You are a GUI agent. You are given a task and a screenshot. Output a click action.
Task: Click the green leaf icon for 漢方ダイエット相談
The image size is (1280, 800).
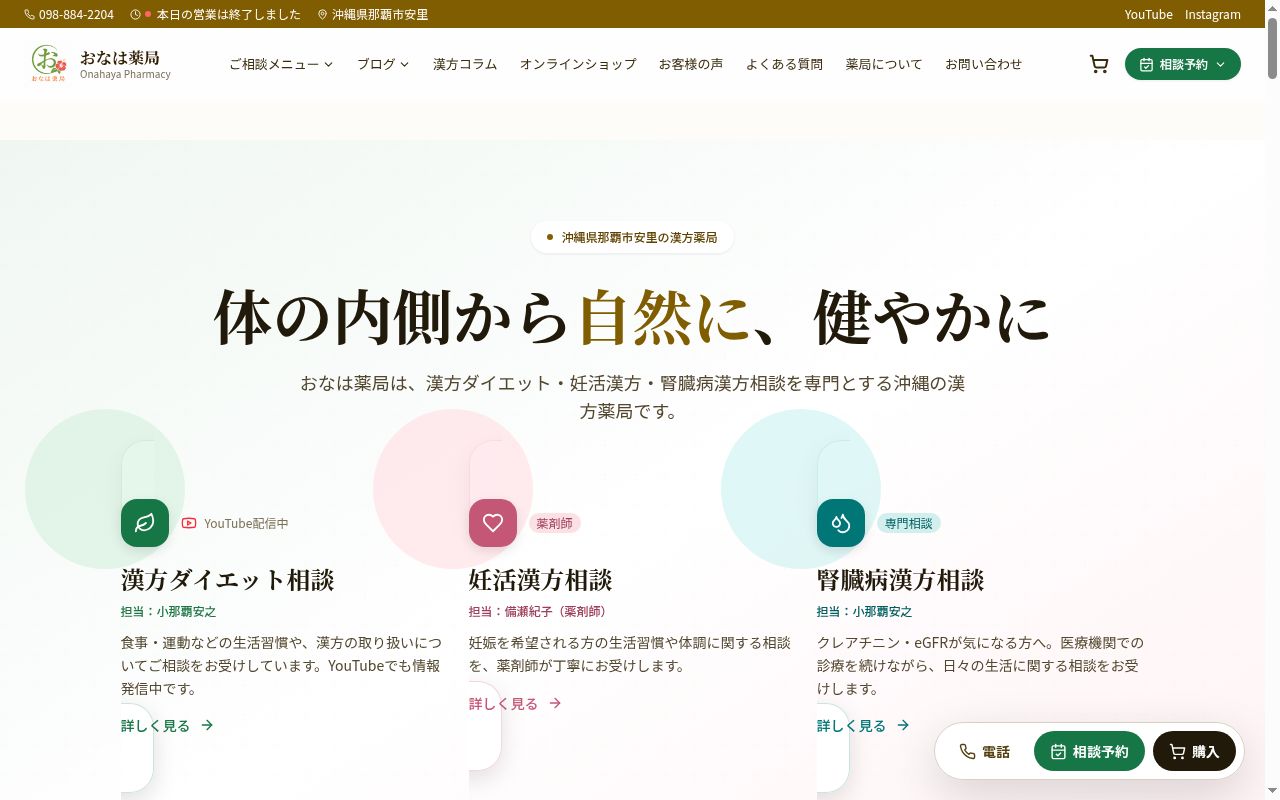[145, 523]
